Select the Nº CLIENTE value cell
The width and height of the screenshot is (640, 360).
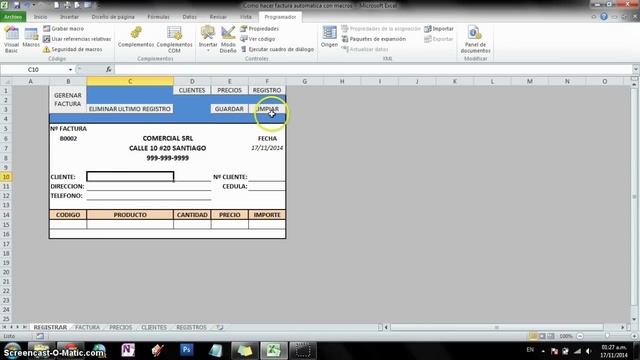point(267,176)
